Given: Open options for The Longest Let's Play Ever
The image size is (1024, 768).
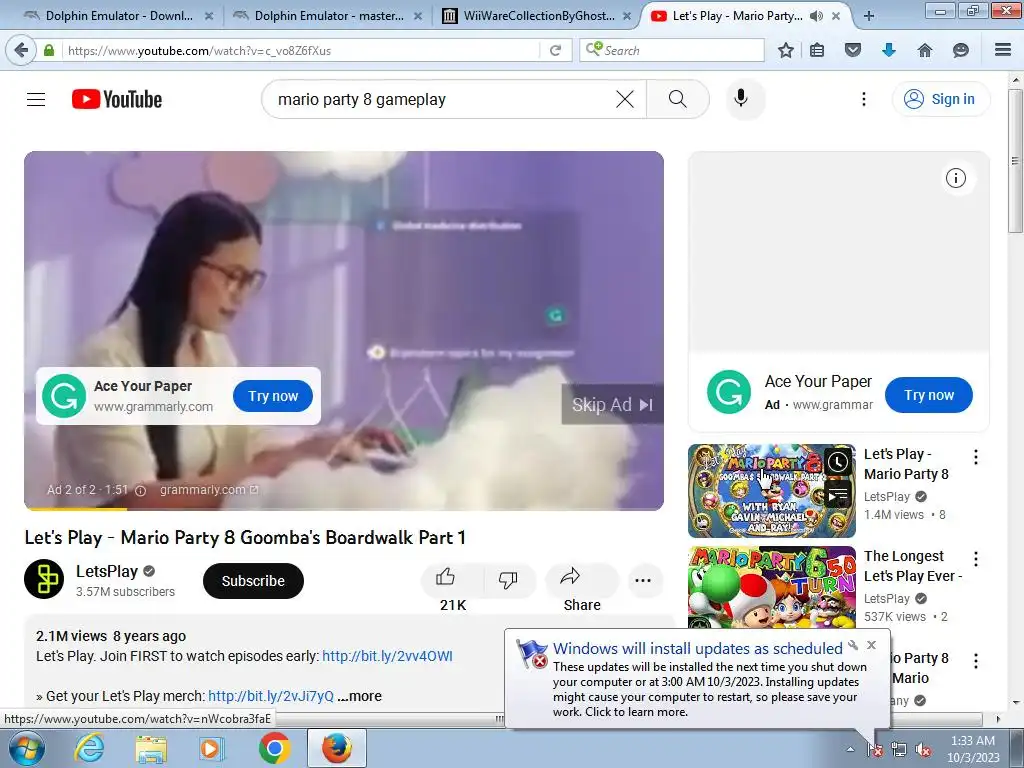Looking at the screenshot, I should tap(976, 559).
